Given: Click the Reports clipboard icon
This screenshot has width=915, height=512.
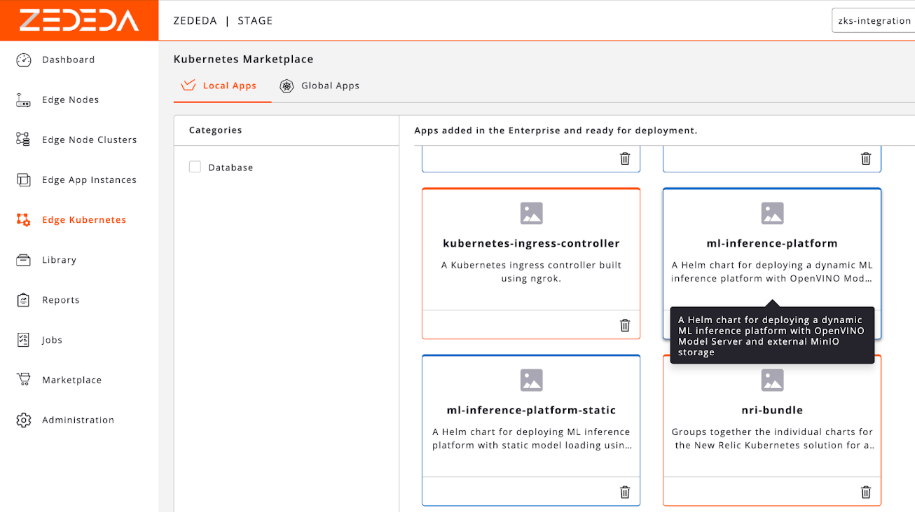Looking at the screenshot, I should (x=24, y=300).
